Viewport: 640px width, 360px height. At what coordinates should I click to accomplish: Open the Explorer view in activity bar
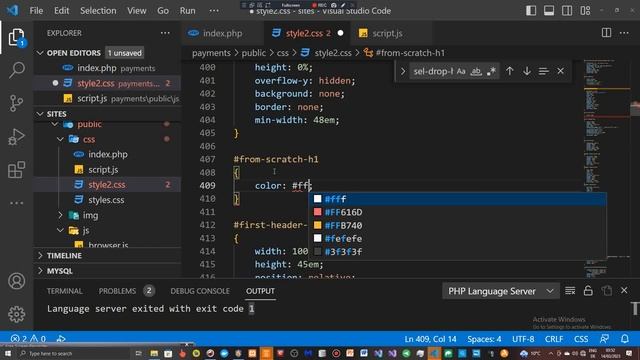[16, 38]
